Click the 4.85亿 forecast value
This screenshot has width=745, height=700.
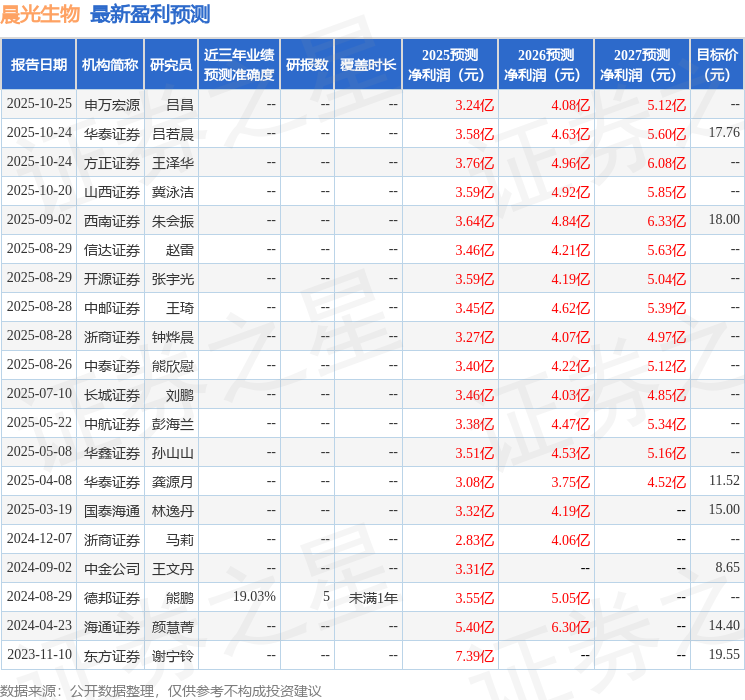pos(667,395)
